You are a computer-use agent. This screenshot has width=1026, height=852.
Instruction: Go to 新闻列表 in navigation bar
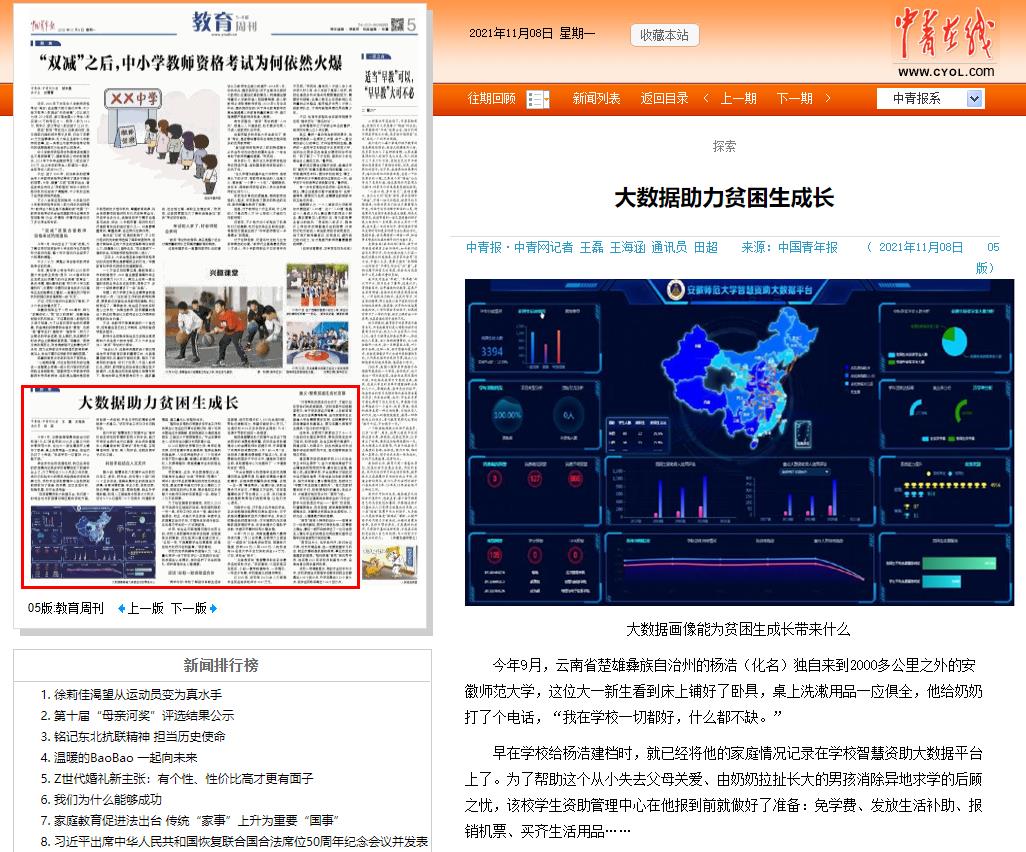tap(596, 98)
